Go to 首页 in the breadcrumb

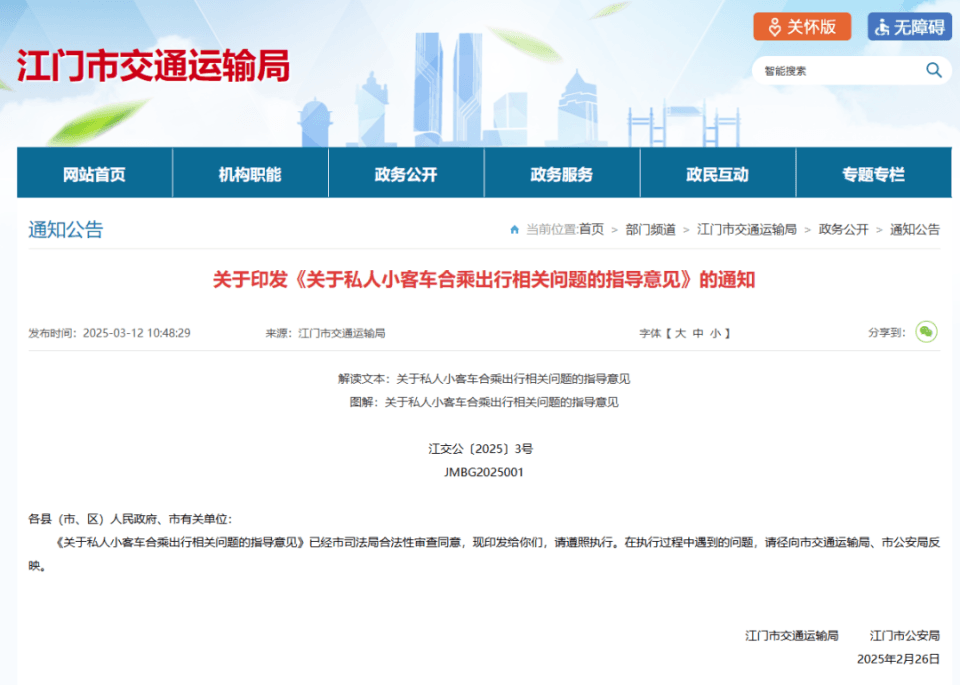click(591, 230)
